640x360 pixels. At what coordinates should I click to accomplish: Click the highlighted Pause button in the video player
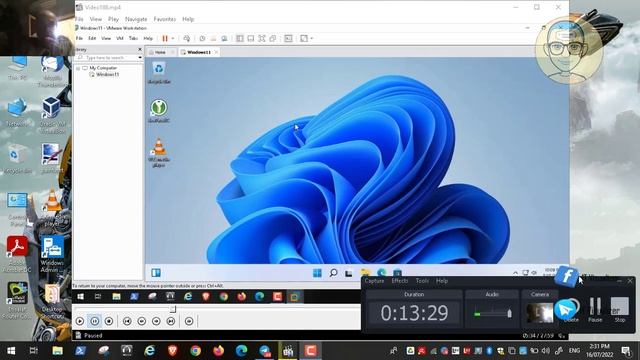[95, 322]
